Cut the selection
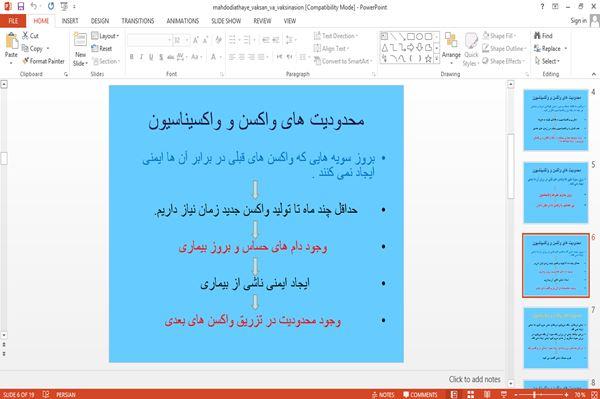Image resolution: width=600 pixels, height=399 pixels. (30, 36)
